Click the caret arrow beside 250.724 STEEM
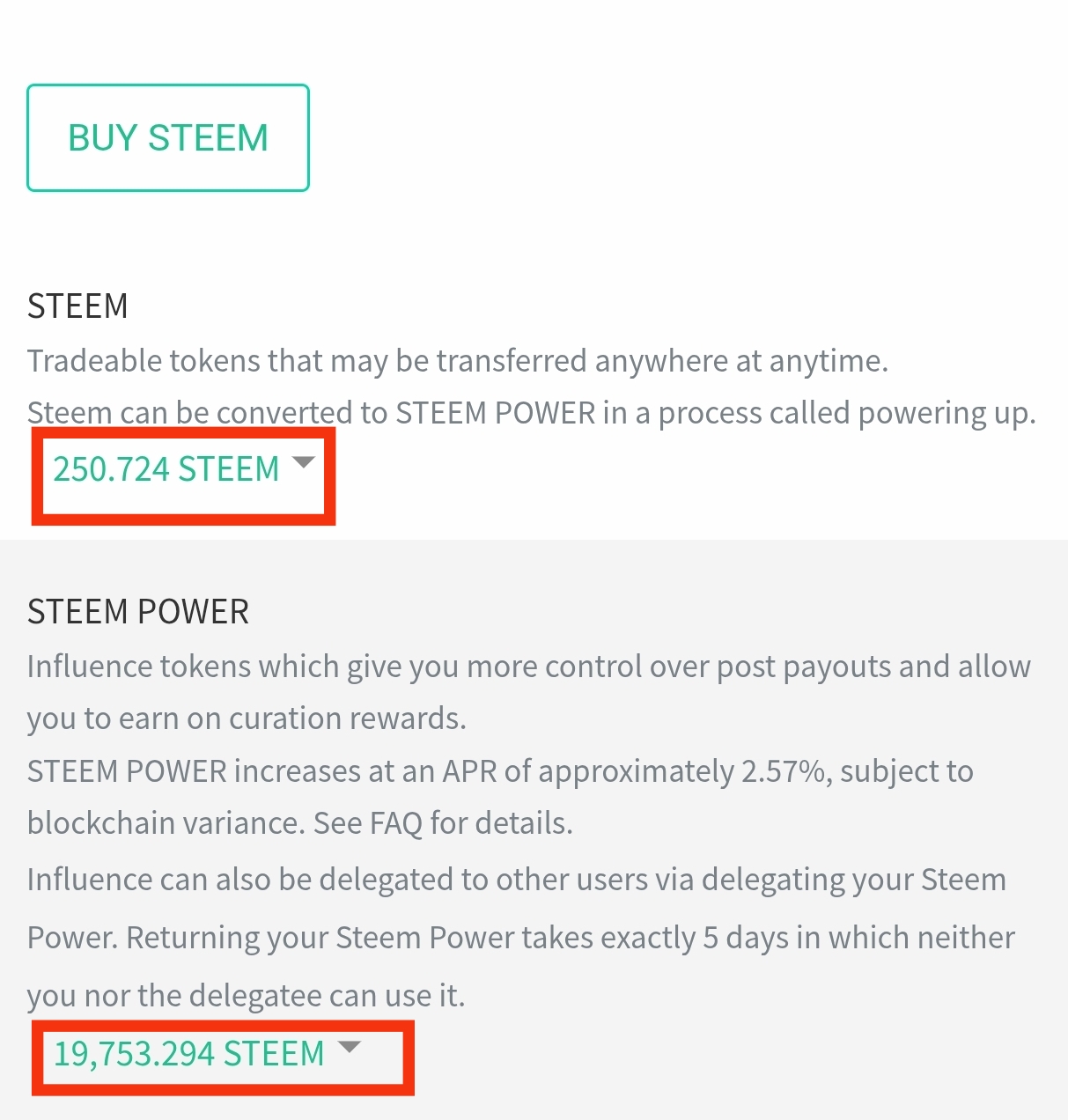 (x=303, y=462)
